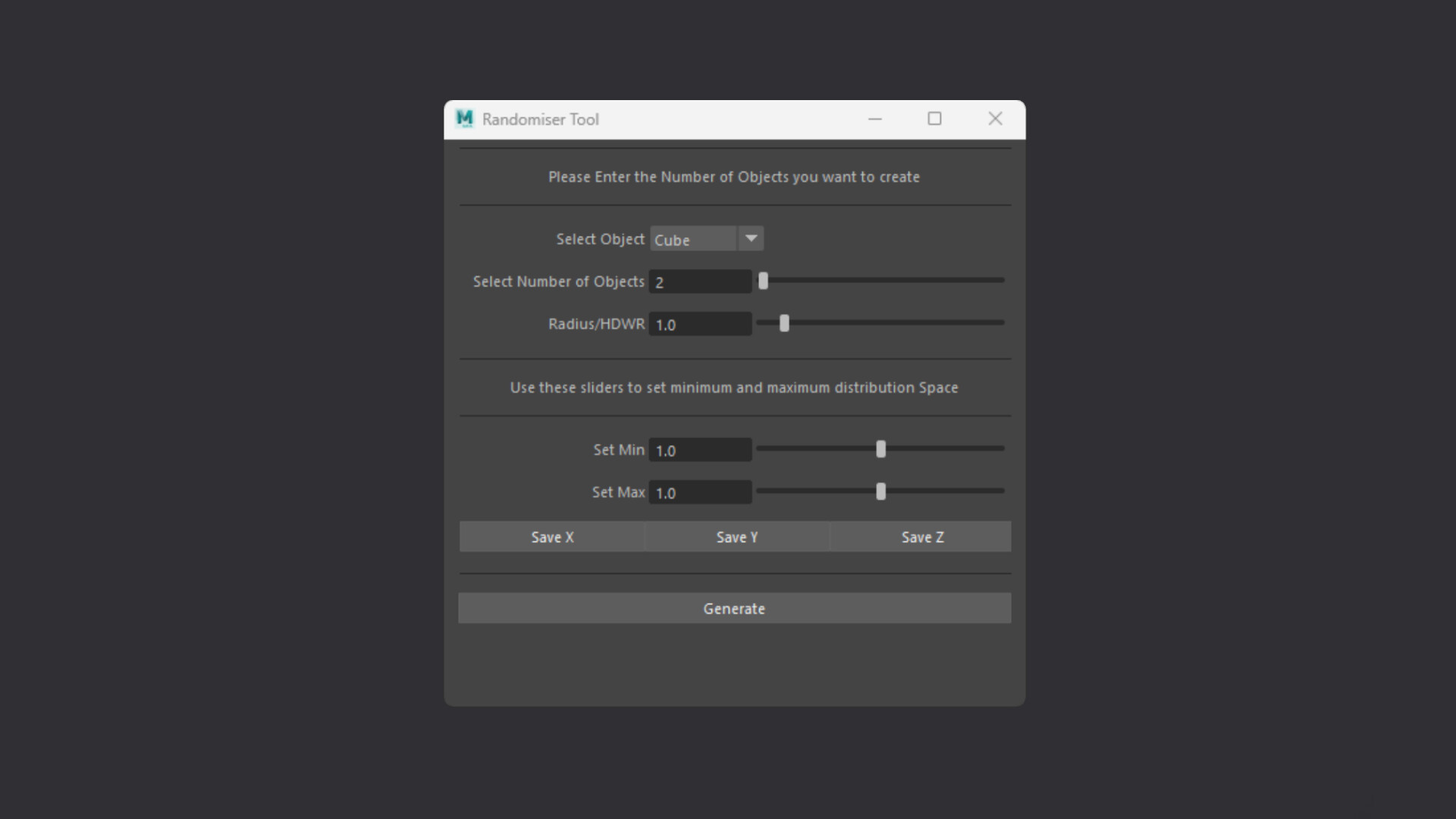
Task: Click the Set Max slider handle
Action: [x=880, y=492]
